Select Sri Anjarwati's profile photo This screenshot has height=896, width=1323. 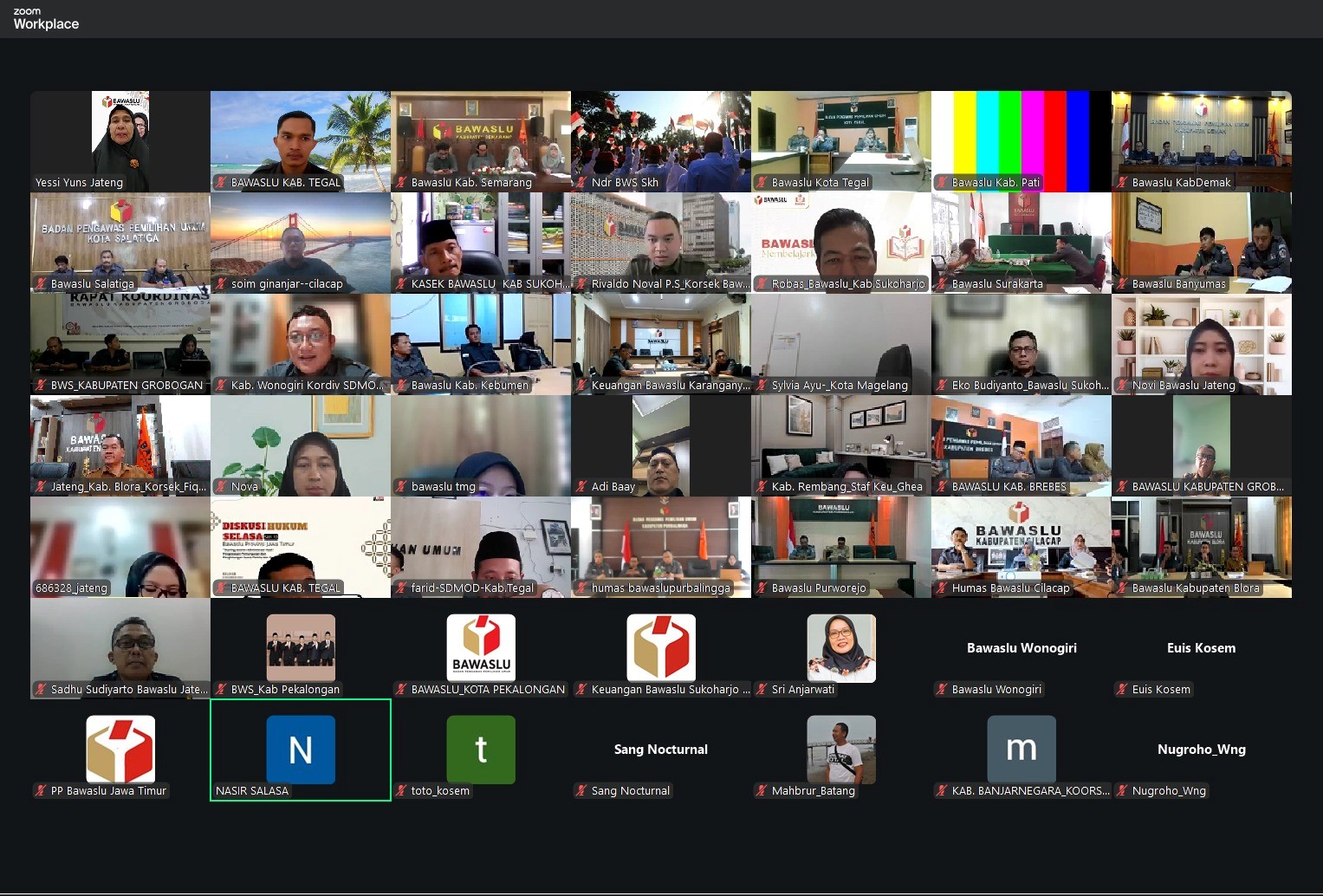841,647
